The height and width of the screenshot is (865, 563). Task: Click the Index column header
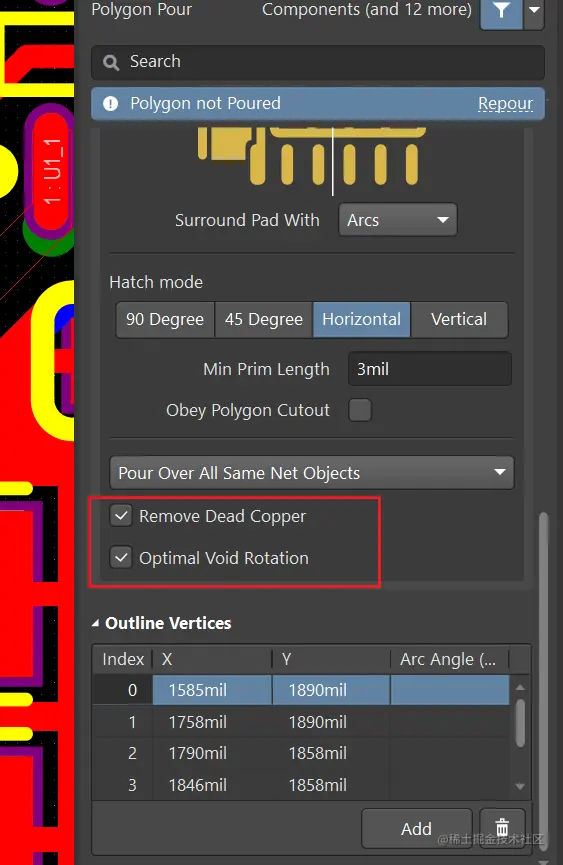pos(122,659)
